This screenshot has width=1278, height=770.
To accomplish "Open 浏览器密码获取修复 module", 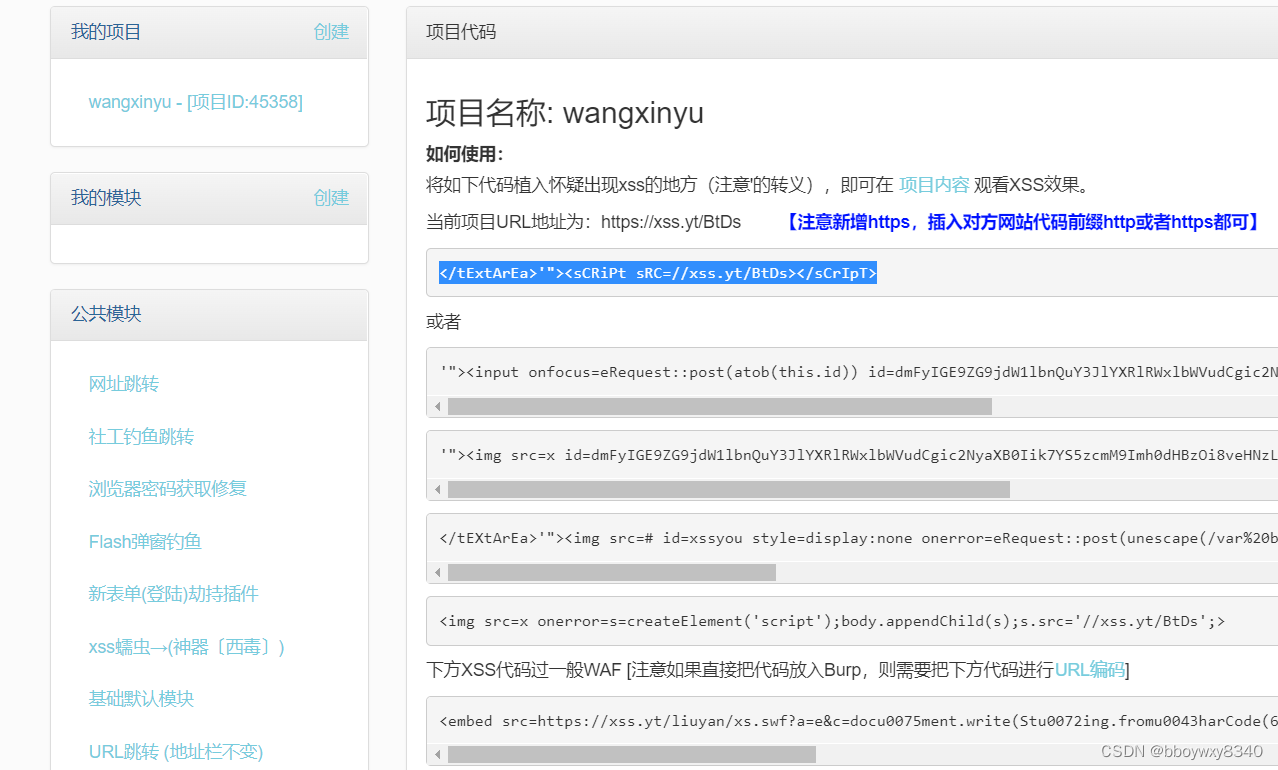I will pos(168,489).
